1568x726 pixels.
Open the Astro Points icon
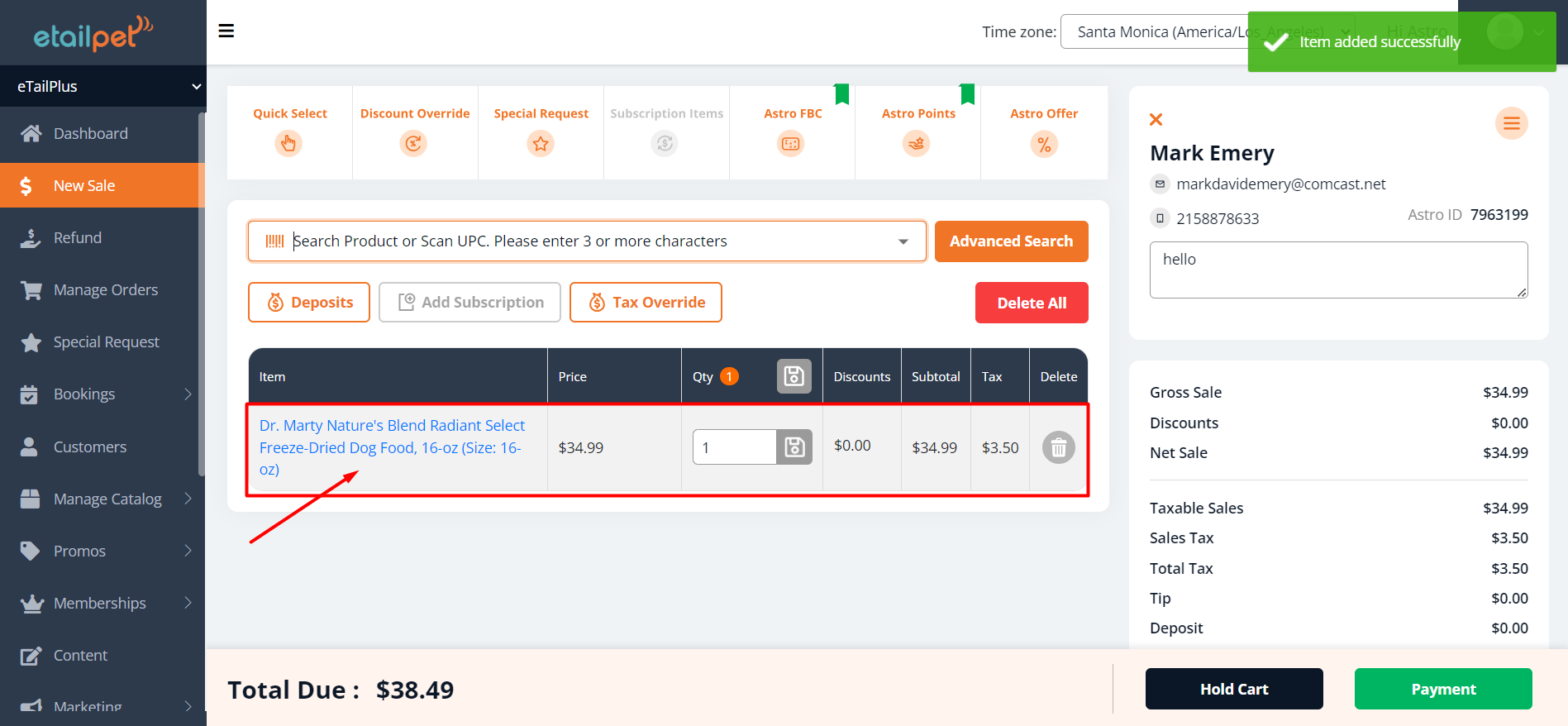(917, 144)
